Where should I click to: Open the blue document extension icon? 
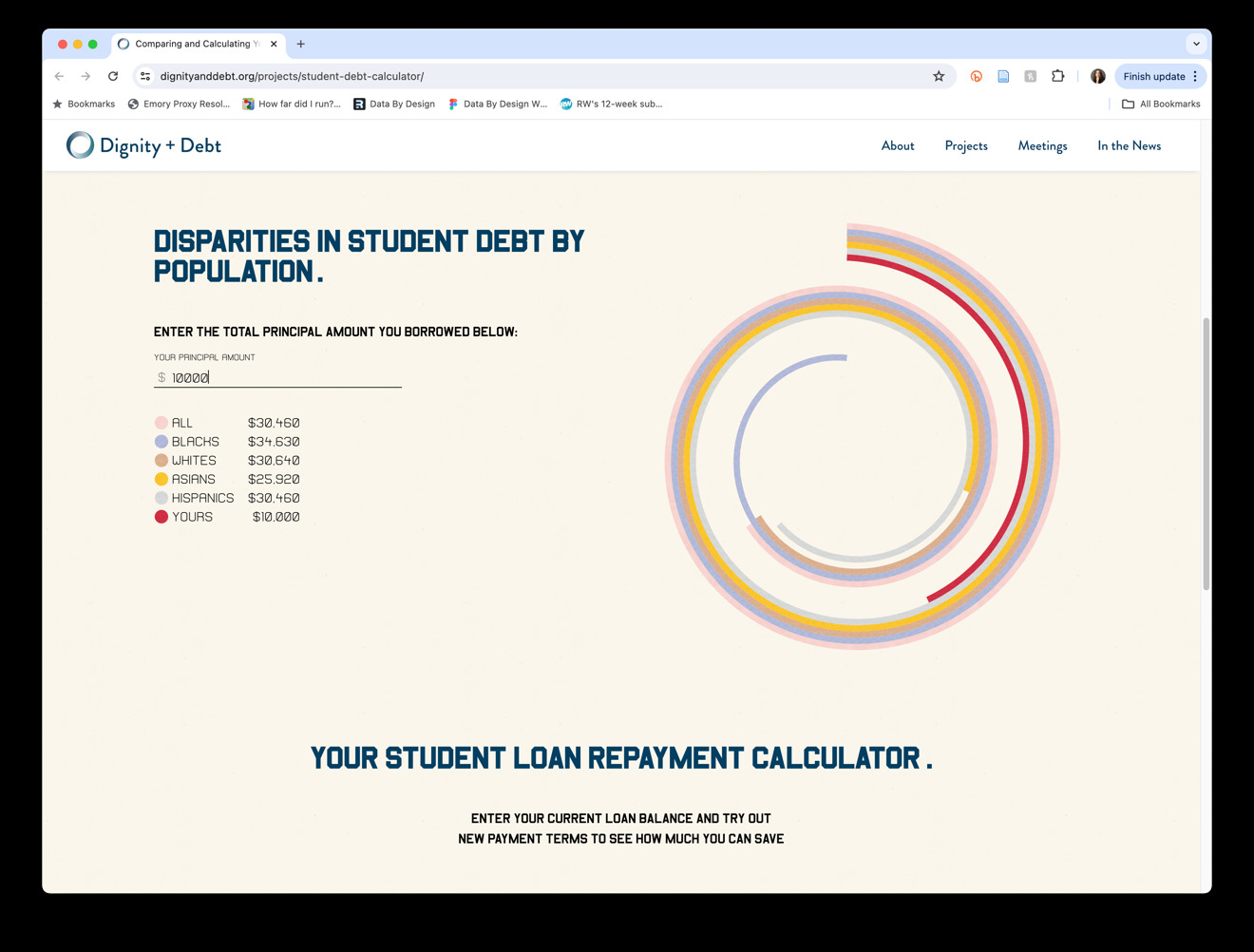pyautogui.click(x=1003, y=76)
